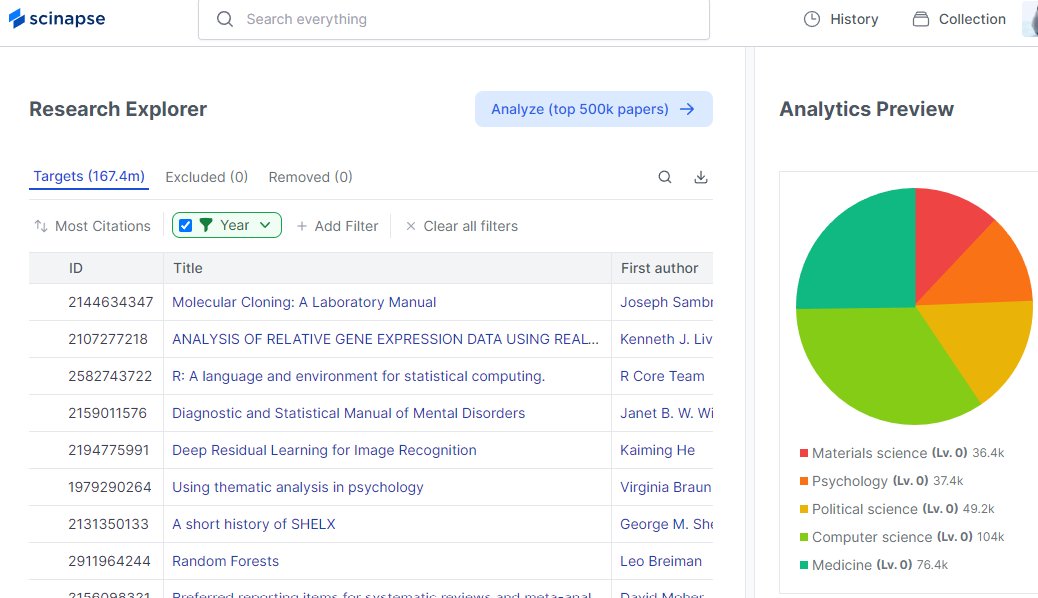1038x598 pixels.
Task: Click author Virginia Braun
Action: 665,487
